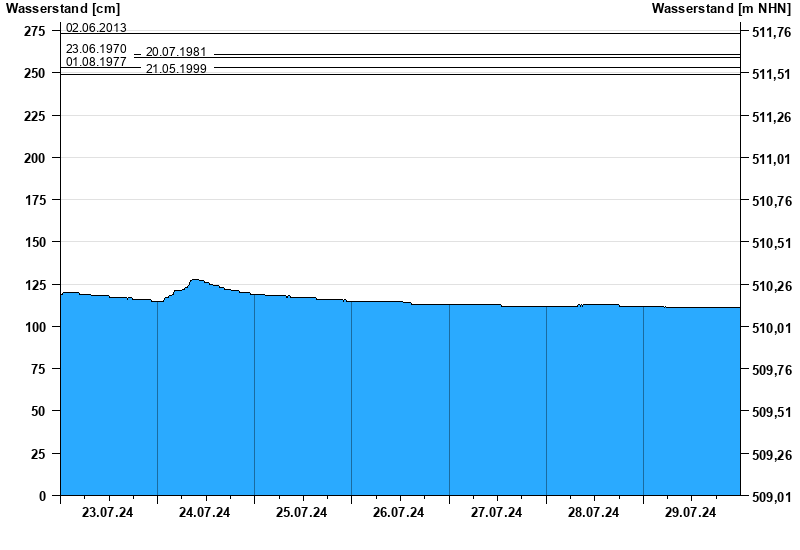Select the 28.07.24 date on x-axis
This screenshot has width=800, height=550.
(x=593, y=513)
